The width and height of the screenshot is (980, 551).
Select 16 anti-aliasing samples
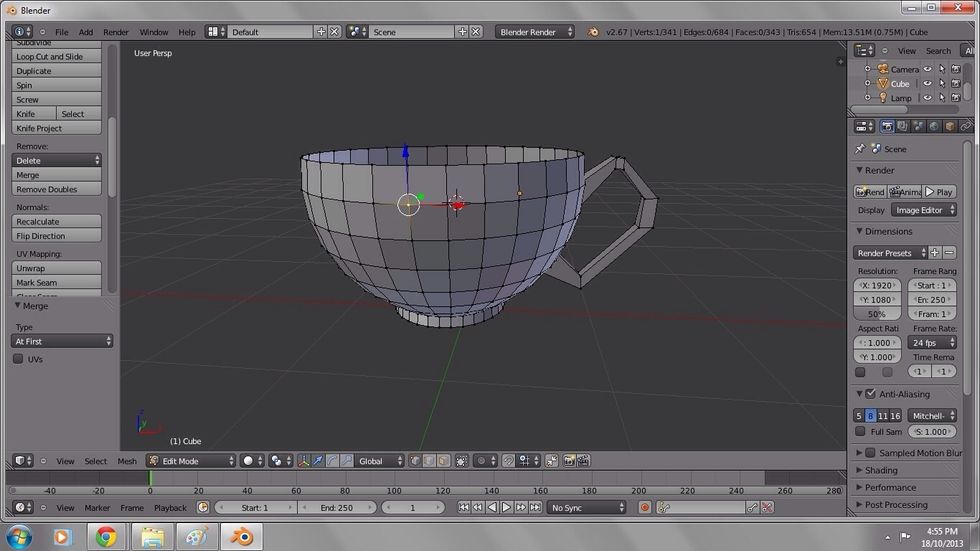[895, 416]
